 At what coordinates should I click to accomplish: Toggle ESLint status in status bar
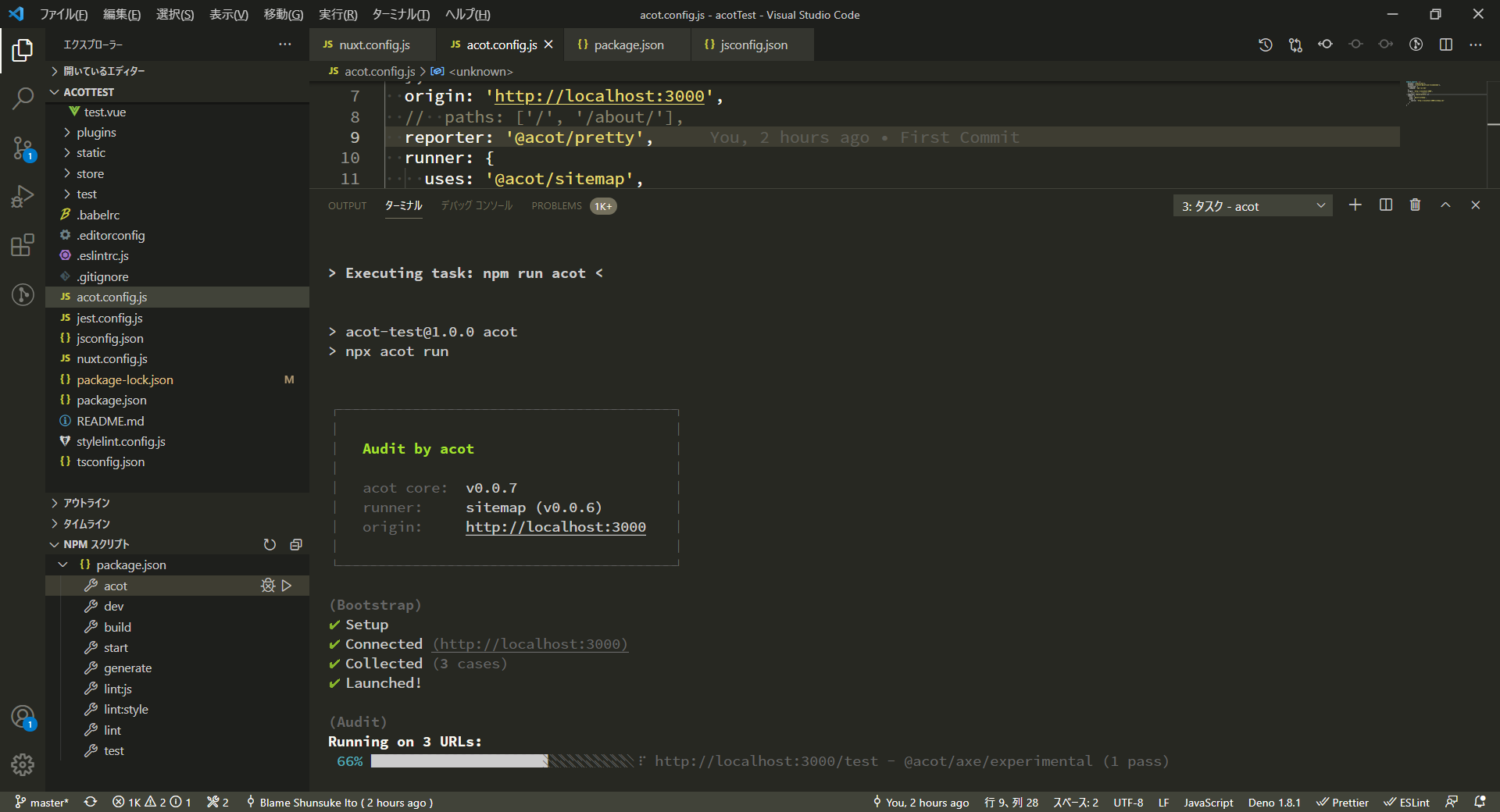[x=1406, y=802]
